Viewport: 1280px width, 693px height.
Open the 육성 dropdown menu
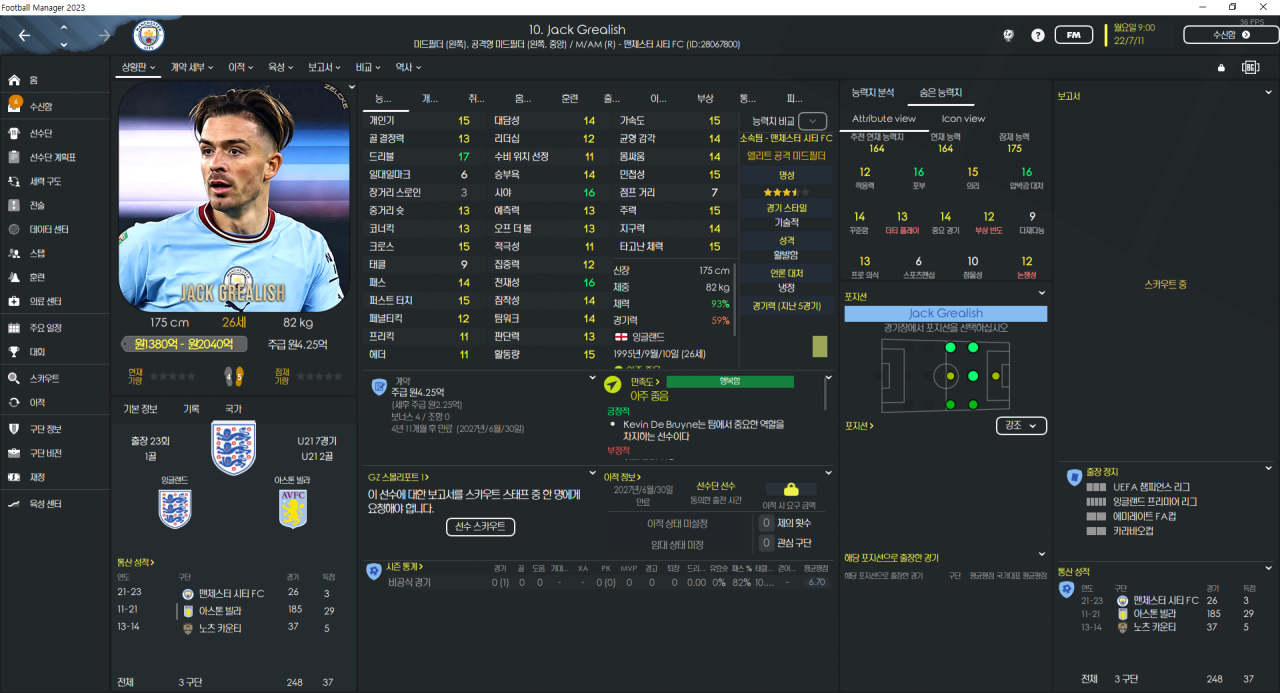point(280,67)
